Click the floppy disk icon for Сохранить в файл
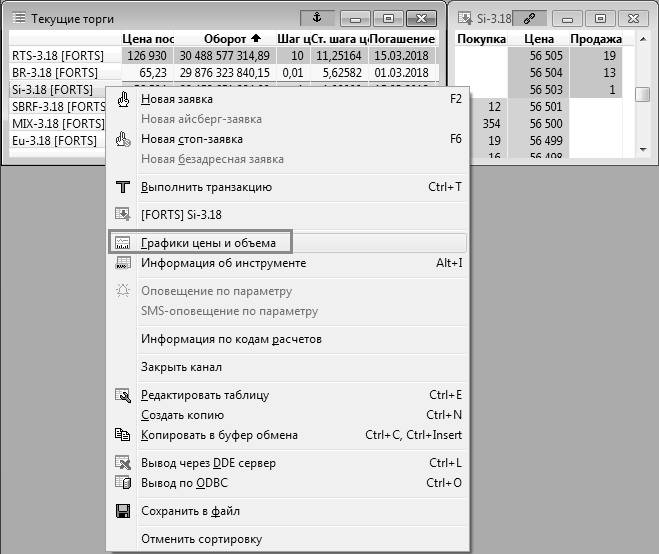Image resolution: width=659 pixels, height=554 pixels. (124, 511)
